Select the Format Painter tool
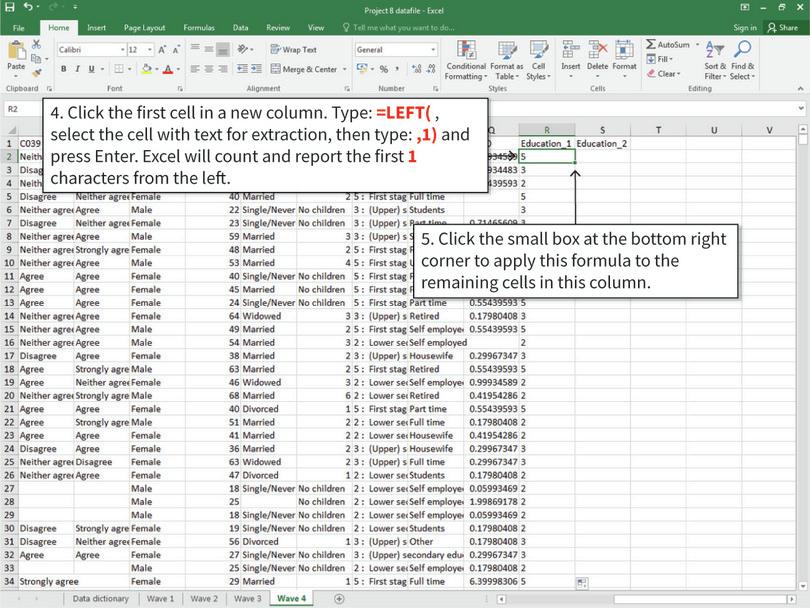 tap(35, 73)
